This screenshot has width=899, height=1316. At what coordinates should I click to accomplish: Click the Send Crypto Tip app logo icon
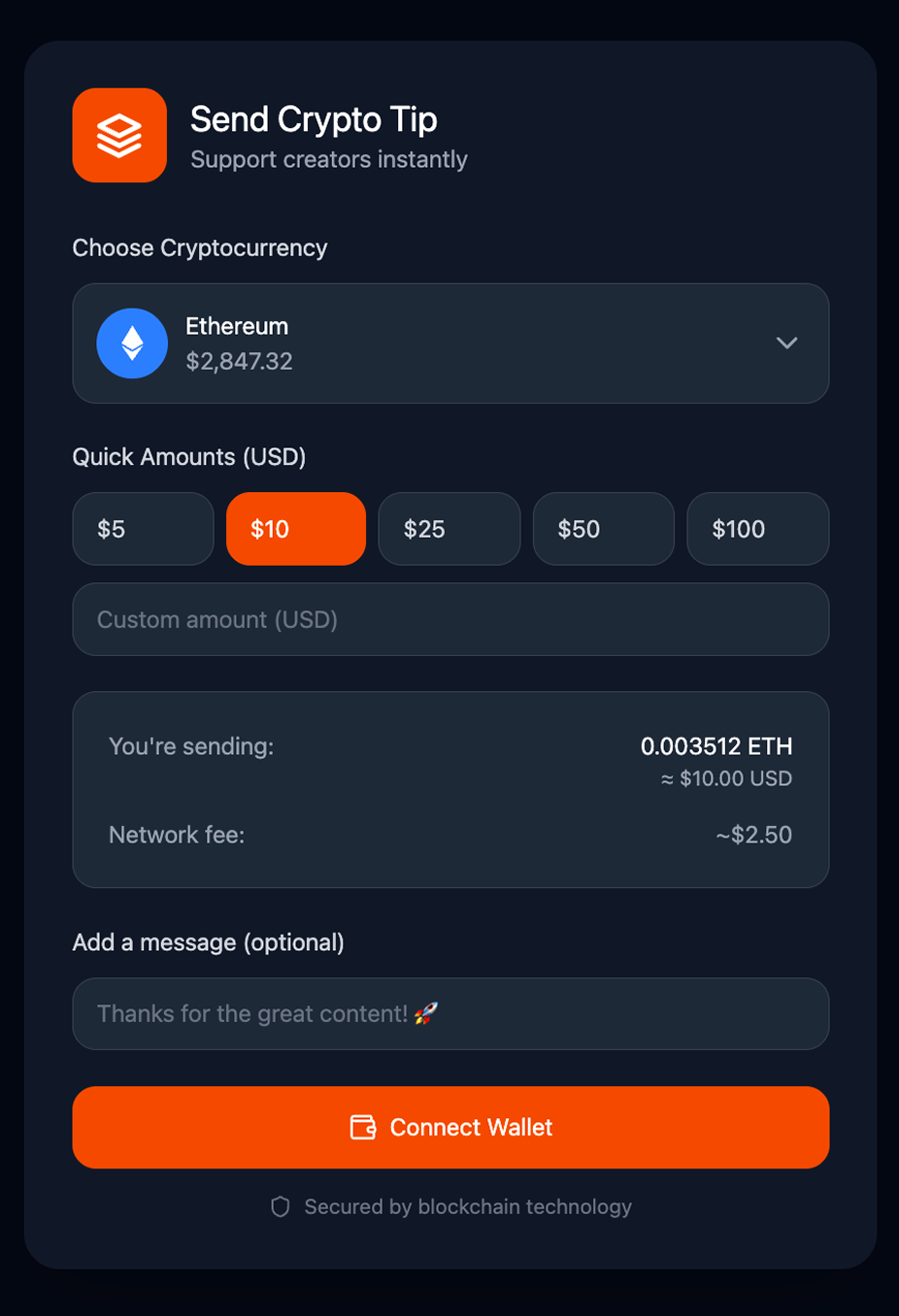click(119, 135)
